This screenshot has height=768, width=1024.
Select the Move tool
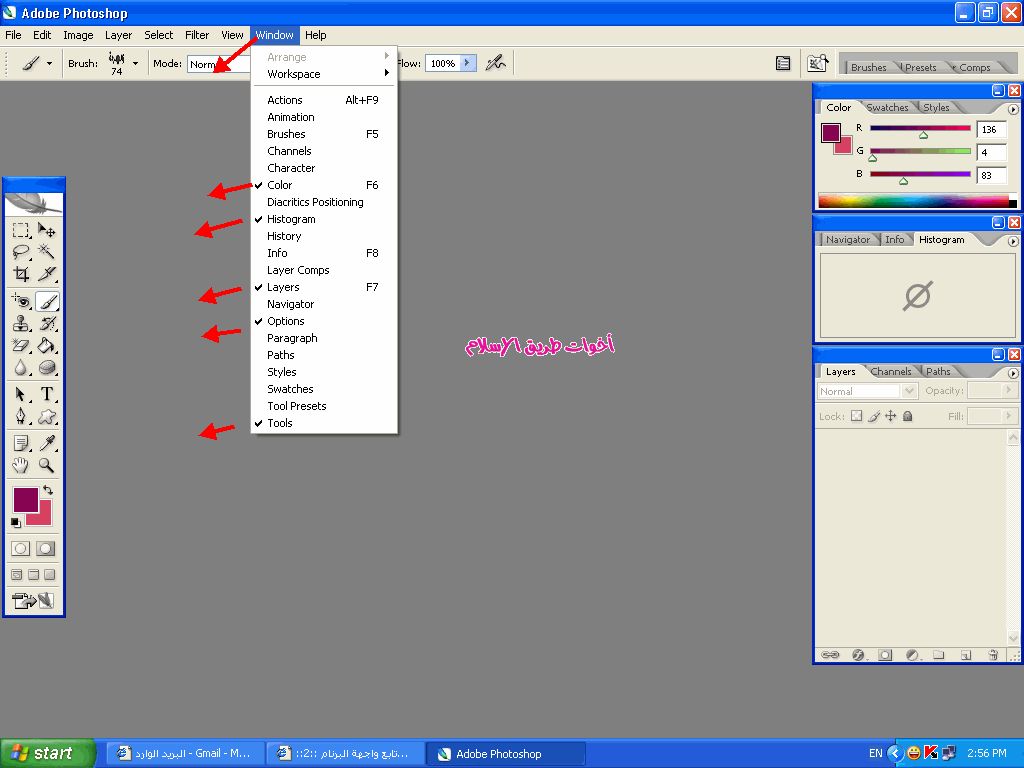coord(46,230)
